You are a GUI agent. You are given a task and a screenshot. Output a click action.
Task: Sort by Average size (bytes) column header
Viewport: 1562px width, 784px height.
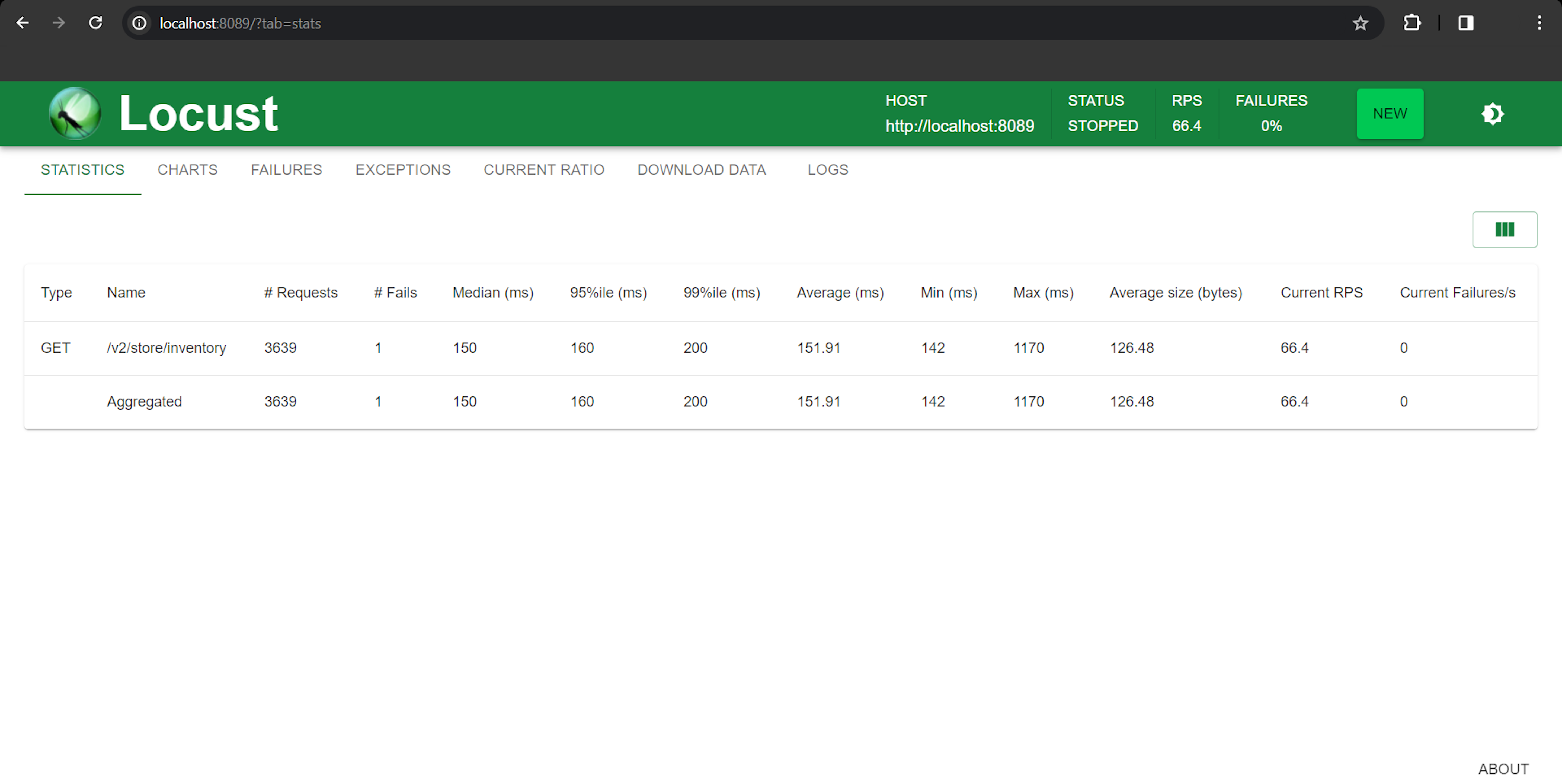pos(1176,292)
